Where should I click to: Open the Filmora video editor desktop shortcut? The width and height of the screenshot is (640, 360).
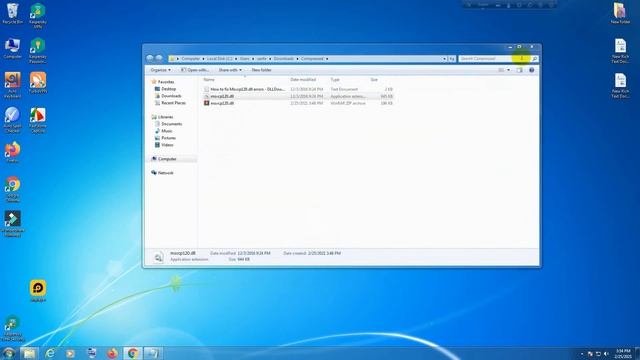point(12,224)
